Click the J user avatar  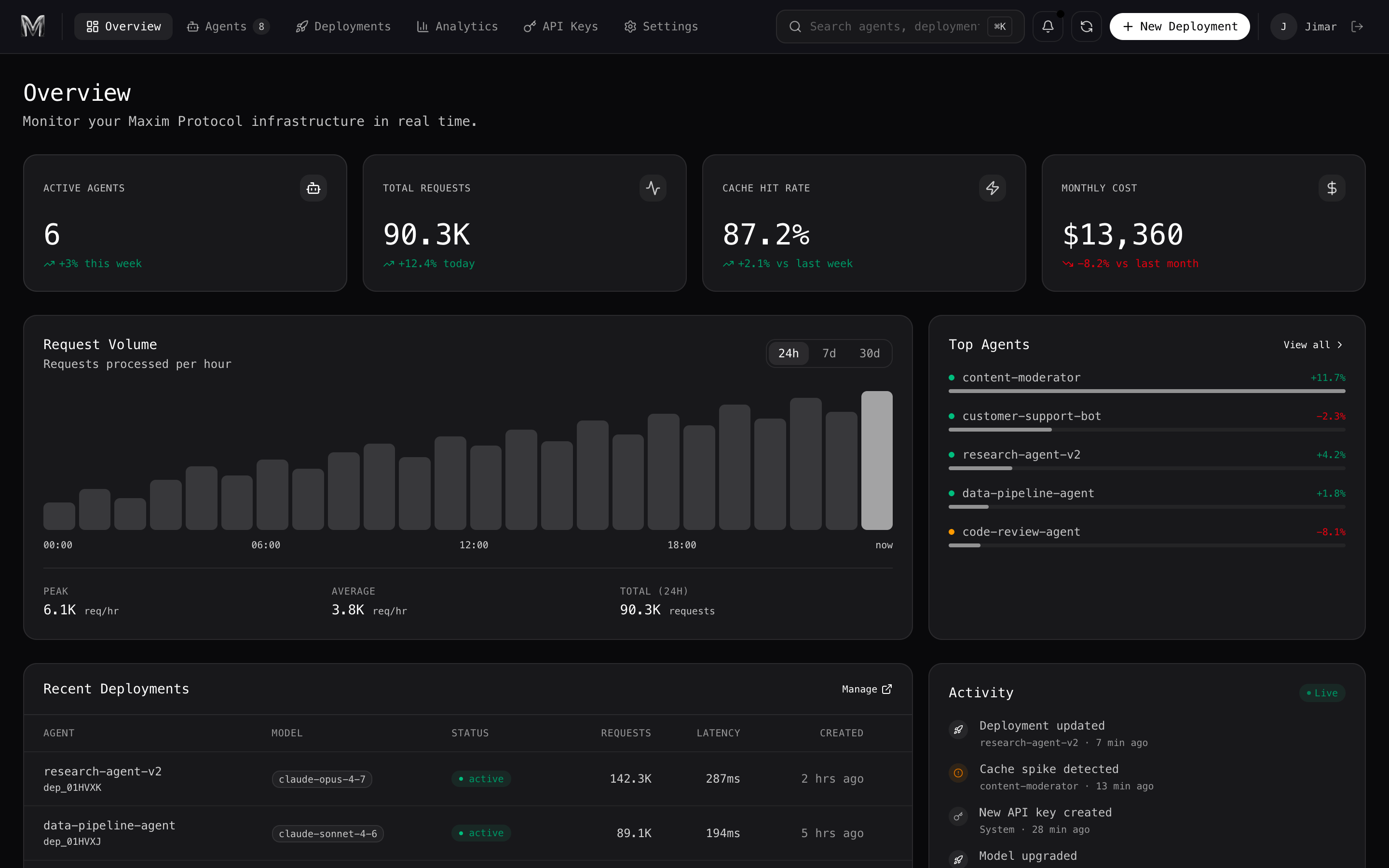pyautogui.click(x=1283, y=27)
